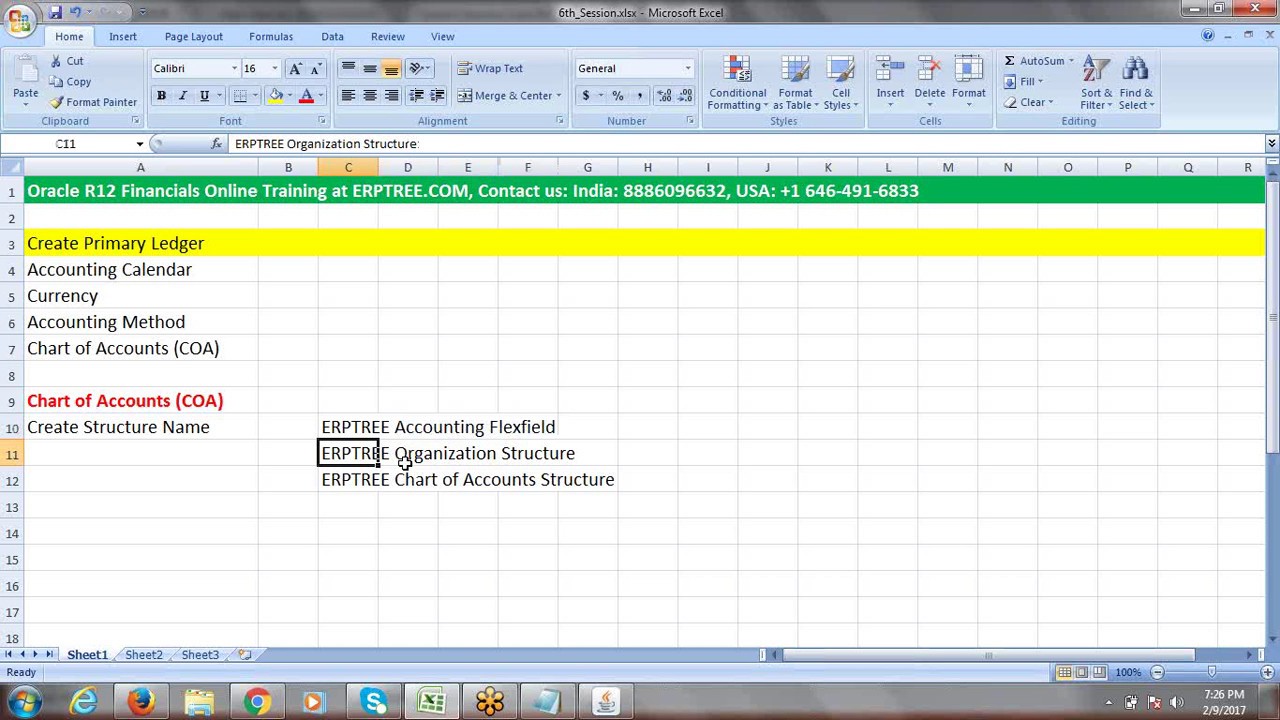Open Cell Styles gallery
Screen dimensions: 1280x720
(x=840, y=83)
